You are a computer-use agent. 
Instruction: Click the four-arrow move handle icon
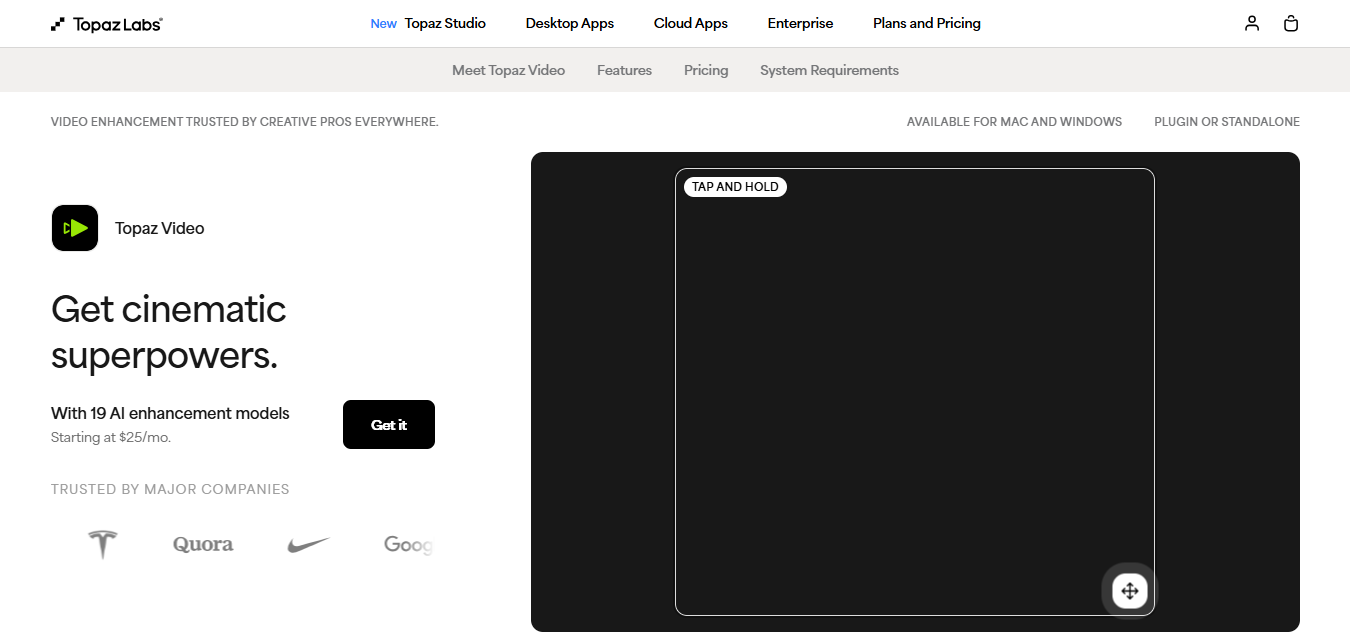tap(1130, 591)
